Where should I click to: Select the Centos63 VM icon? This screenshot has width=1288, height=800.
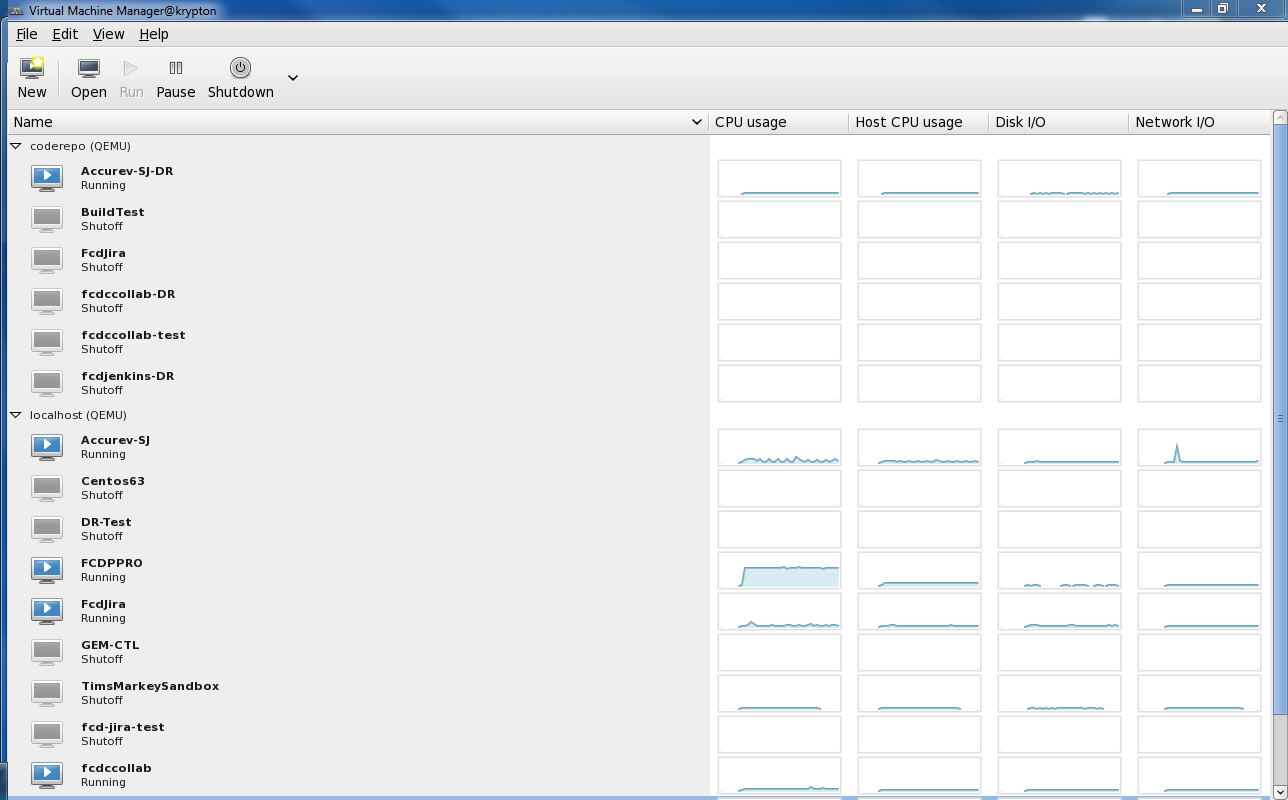pos(47,488)
